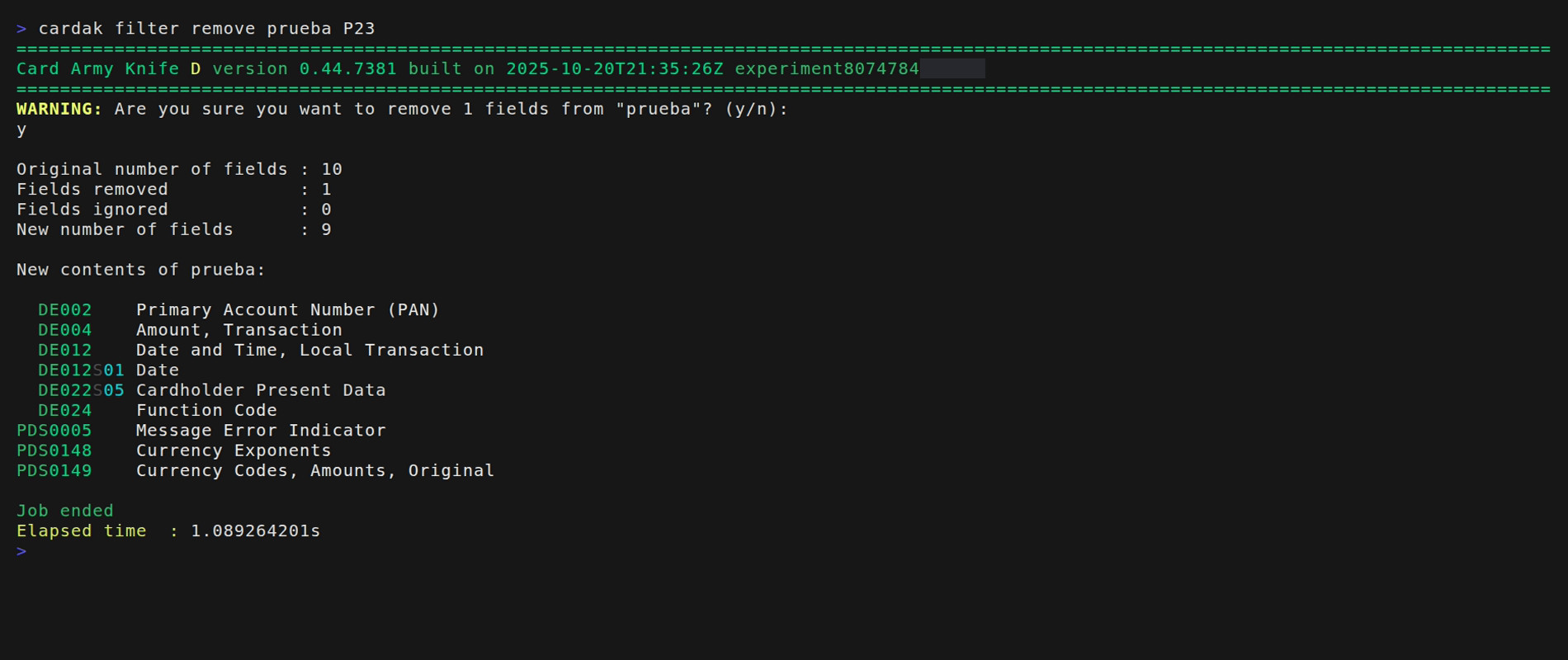Image resolution: width=1568 pixels, height=660 pixels.
Task: Click the PDS0148 field code
Action: pos(54,450)
